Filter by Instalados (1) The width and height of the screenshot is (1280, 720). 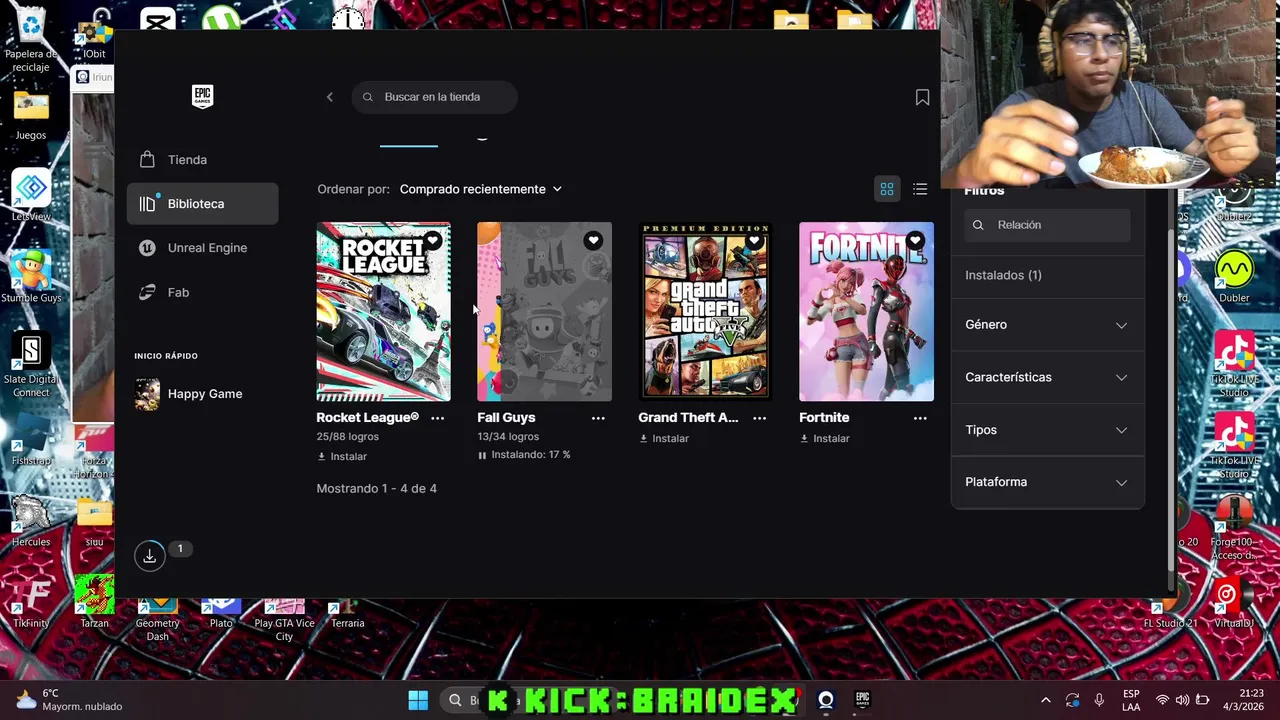pos(1003,275)
